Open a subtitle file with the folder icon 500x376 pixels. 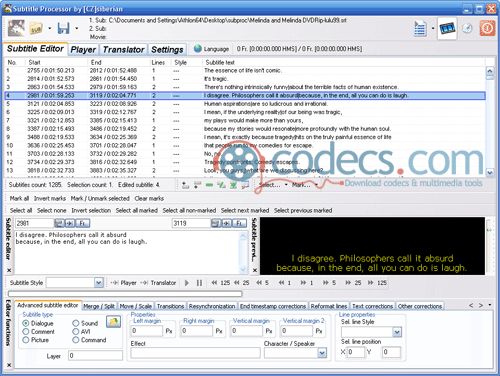(36, 28)
